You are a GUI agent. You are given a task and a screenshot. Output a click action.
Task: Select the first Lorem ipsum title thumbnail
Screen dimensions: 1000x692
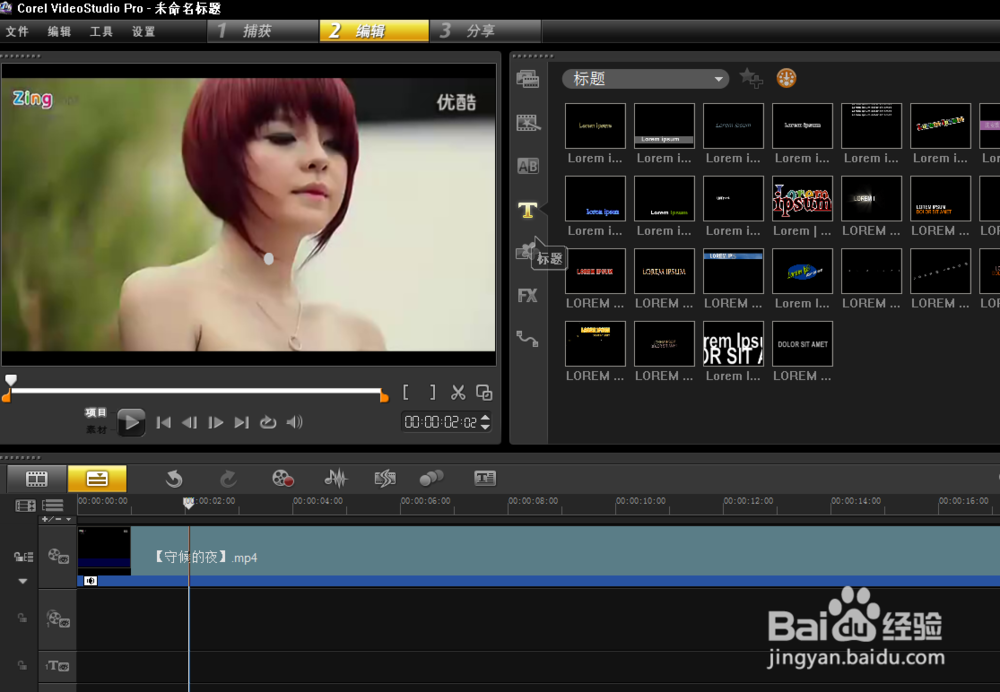click(x=595, y=126)
